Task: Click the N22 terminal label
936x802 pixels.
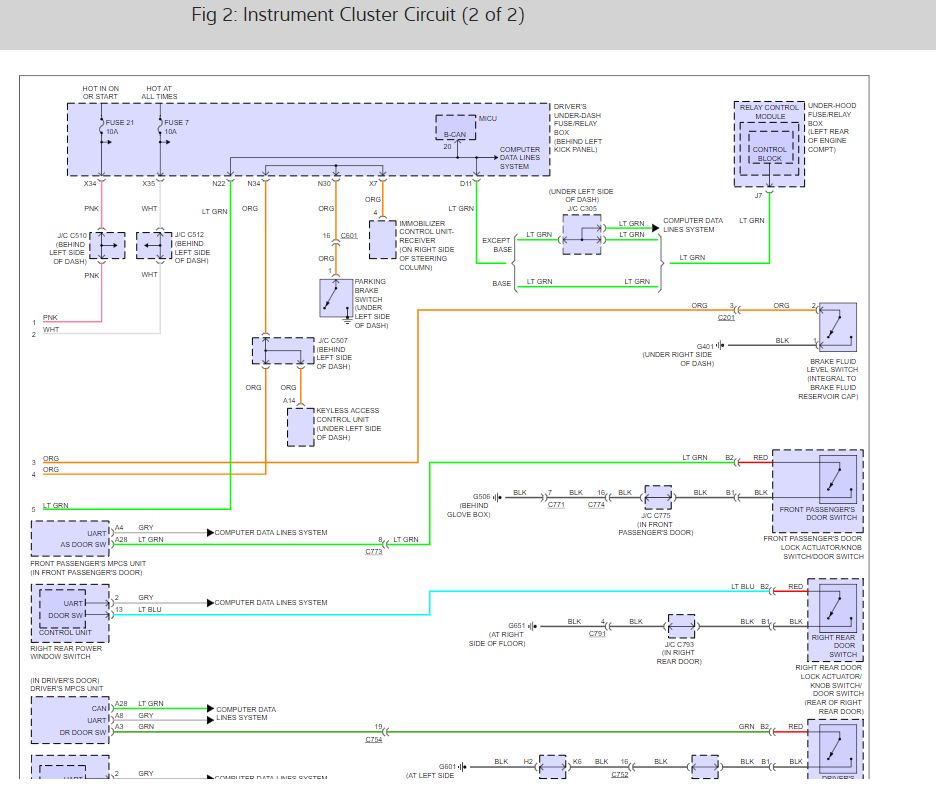Action: 219,183
